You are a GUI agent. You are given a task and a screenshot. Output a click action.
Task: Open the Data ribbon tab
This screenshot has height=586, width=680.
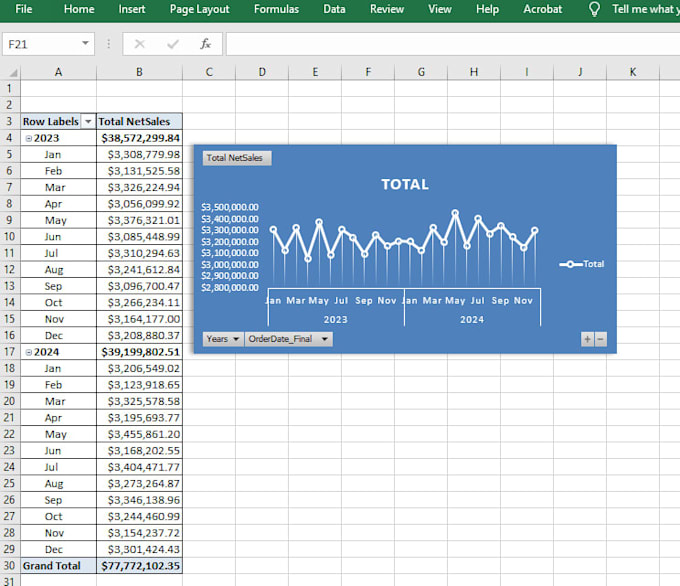(334, 9)
